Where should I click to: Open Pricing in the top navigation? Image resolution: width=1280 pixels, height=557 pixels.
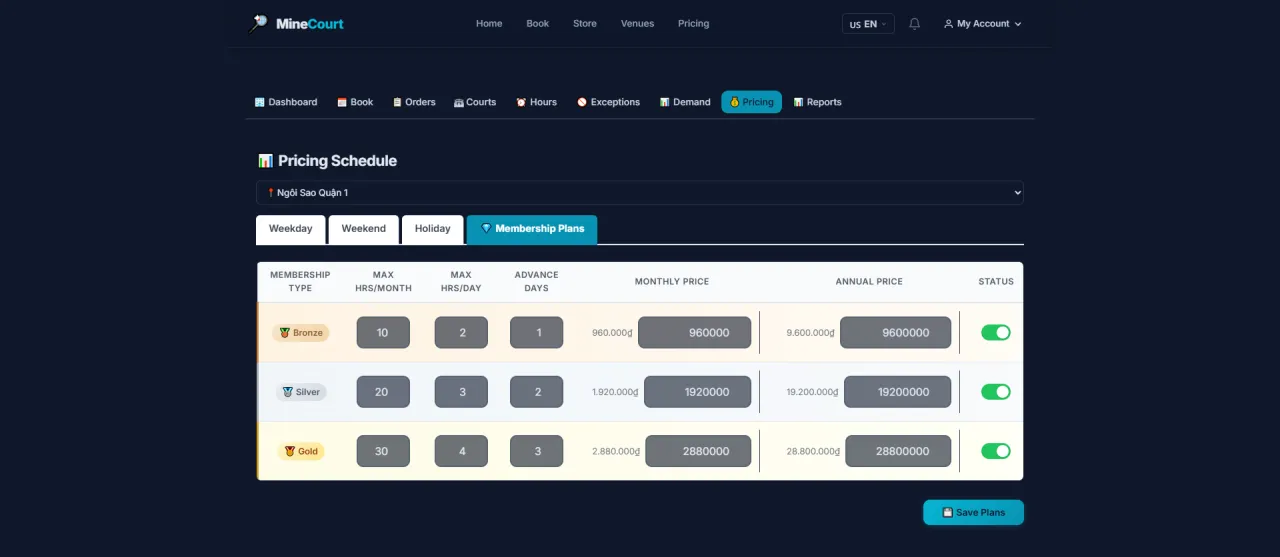coord(693,24)
